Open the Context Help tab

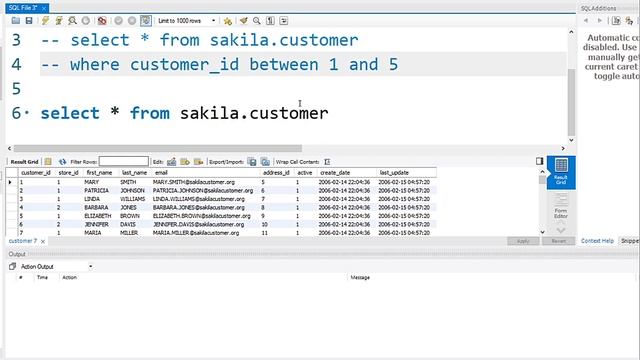click(597, 241)
